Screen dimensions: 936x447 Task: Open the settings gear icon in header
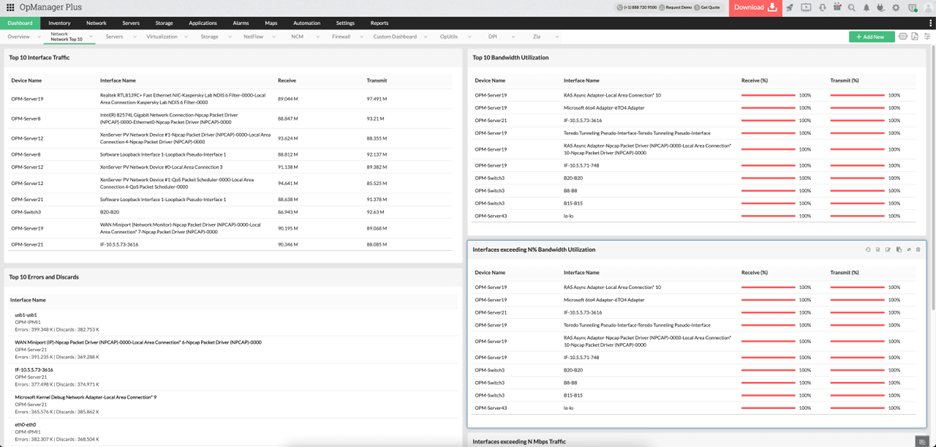[896, 7]
